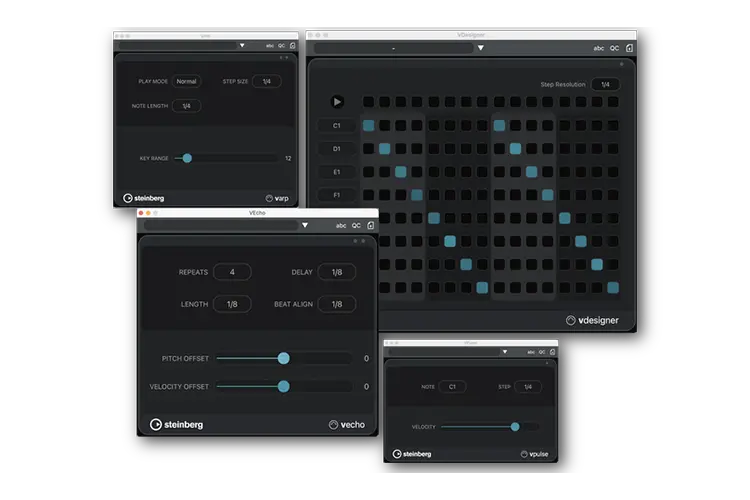Click the page icon in VDesigner header

click(629, 48)
